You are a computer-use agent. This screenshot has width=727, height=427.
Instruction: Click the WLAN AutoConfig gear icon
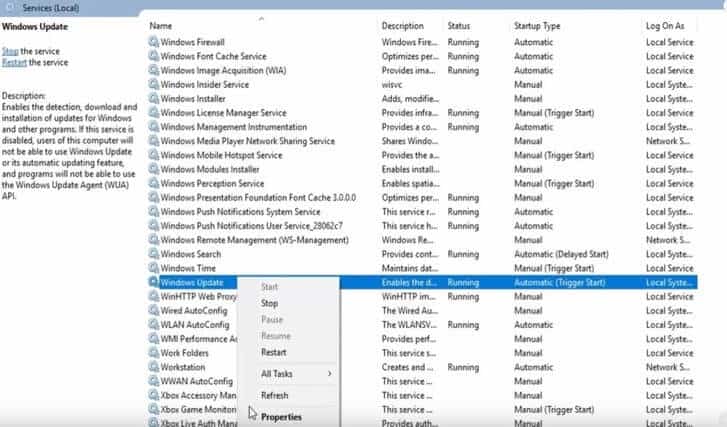153,325
